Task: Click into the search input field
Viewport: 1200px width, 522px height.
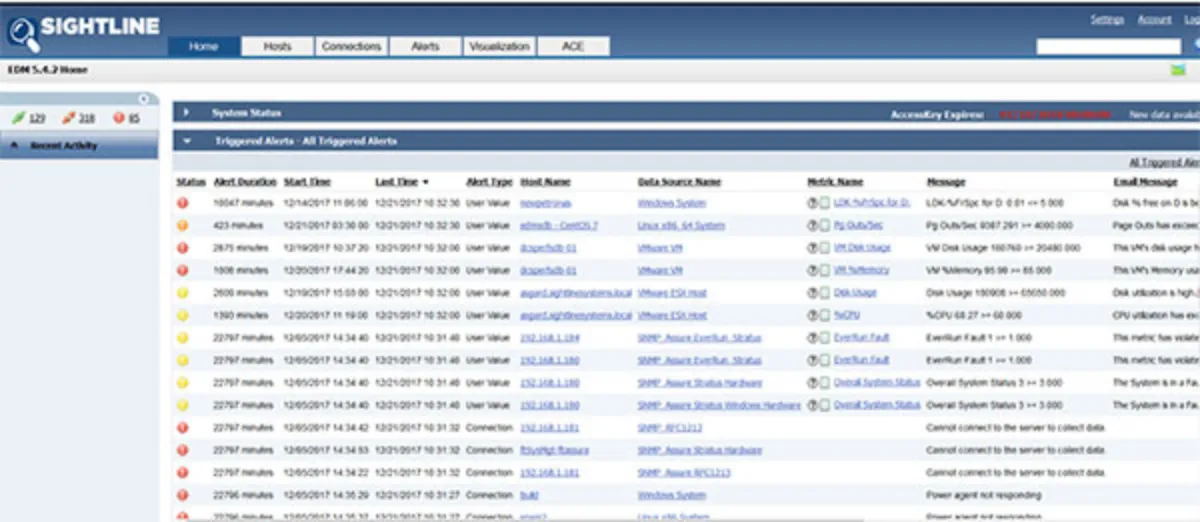Action: click(x=1108, y=47)
